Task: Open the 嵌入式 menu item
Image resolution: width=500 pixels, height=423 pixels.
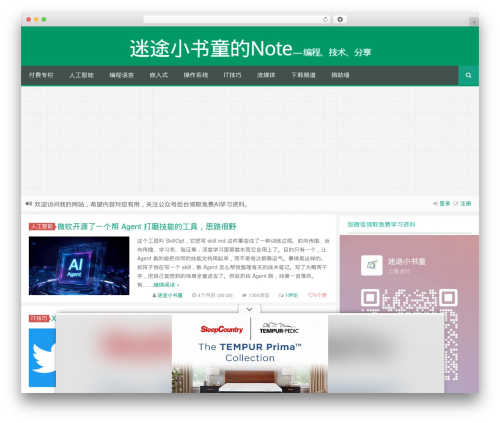Action: [159, 75]
